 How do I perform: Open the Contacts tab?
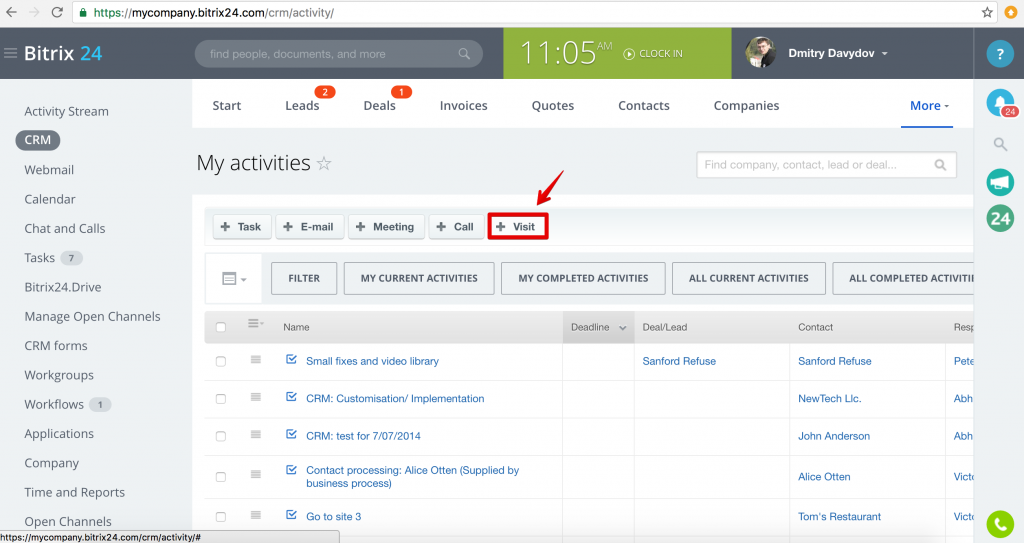[x=644, y=106]
